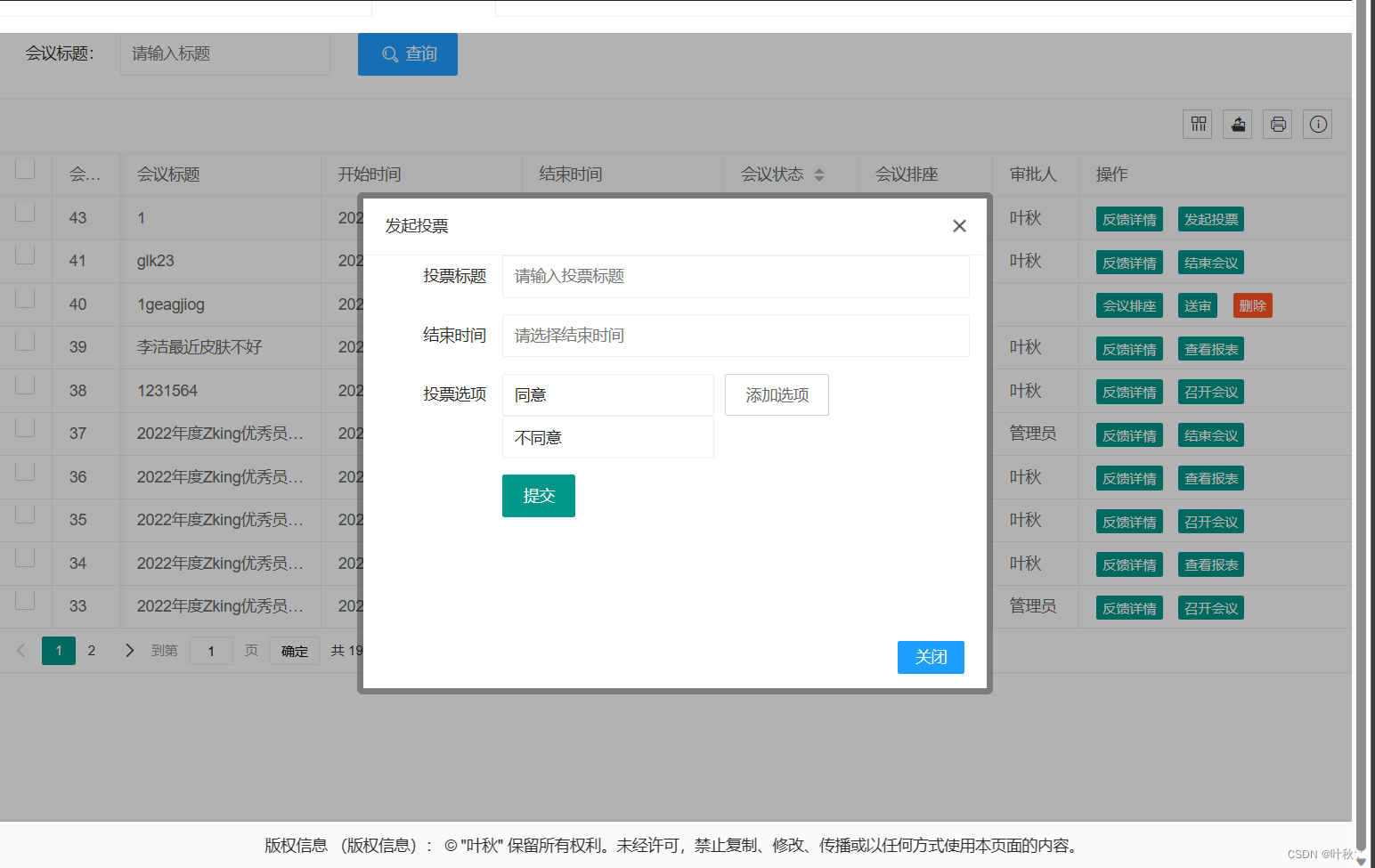Focus the 投票标题 input field
This screenshot has height=868, width=1375.
736,277
